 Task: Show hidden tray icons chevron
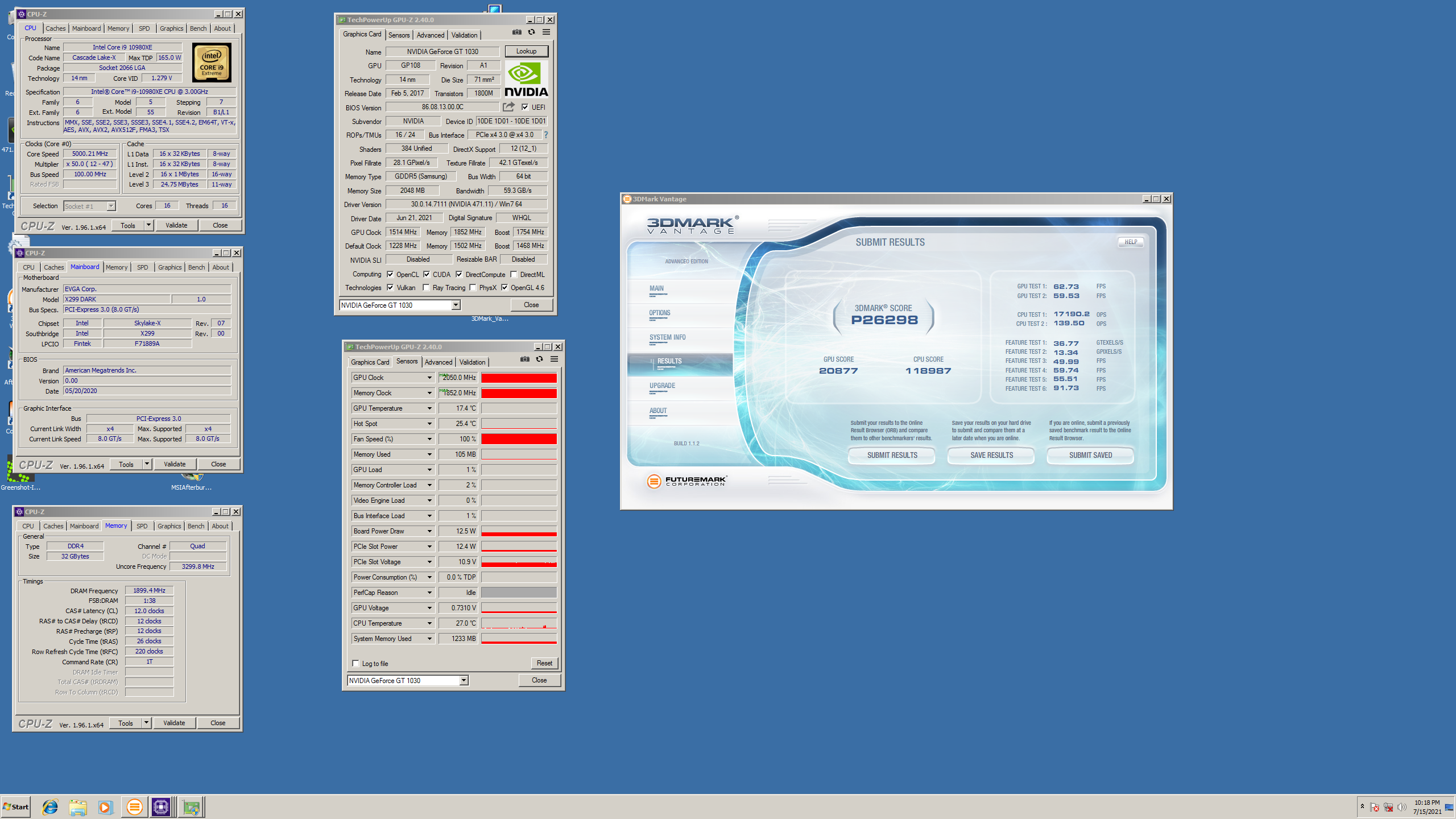(1362, 806)
